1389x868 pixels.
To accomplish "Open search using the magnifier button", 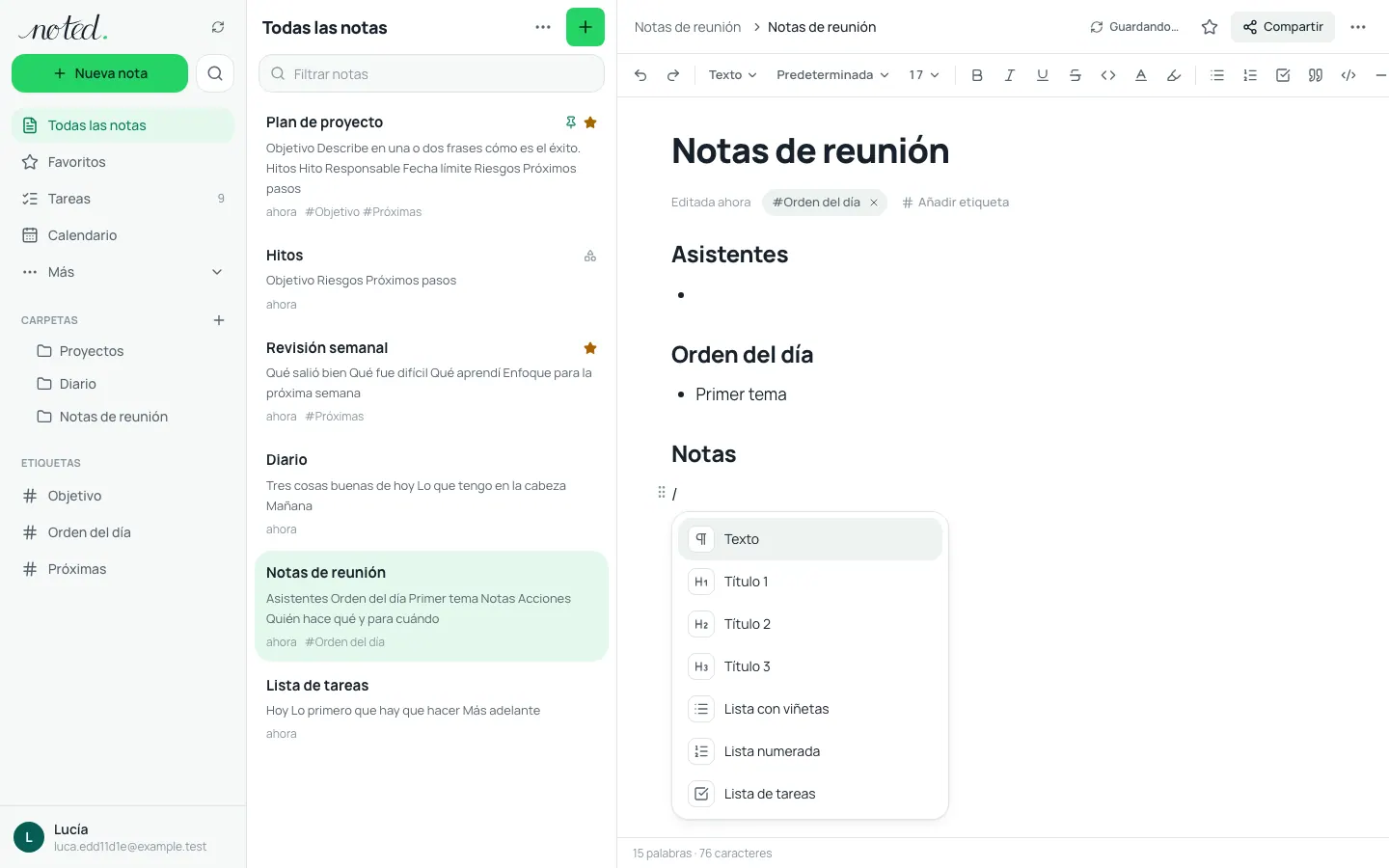I will point(215,73).
